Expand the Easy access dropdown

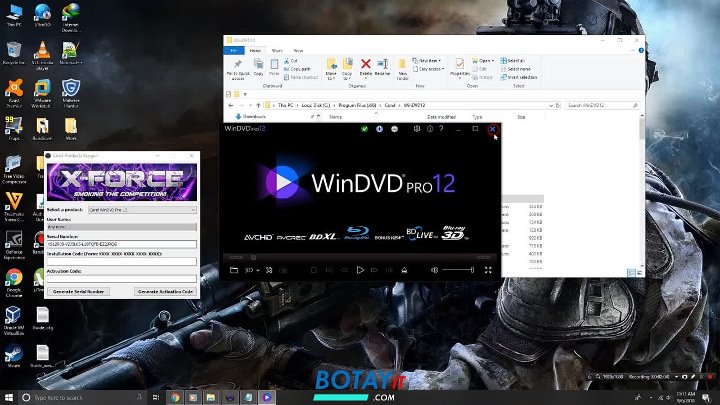[x=428, y=69]
